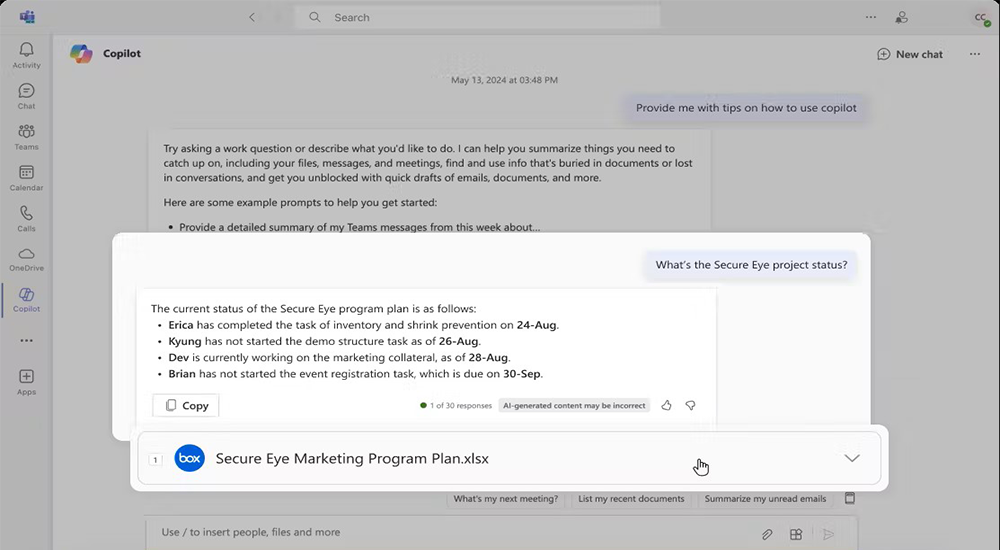Select the What's the Secure Eye project status message
Viewport: 1000px width, 550px height.
point(751,265)
